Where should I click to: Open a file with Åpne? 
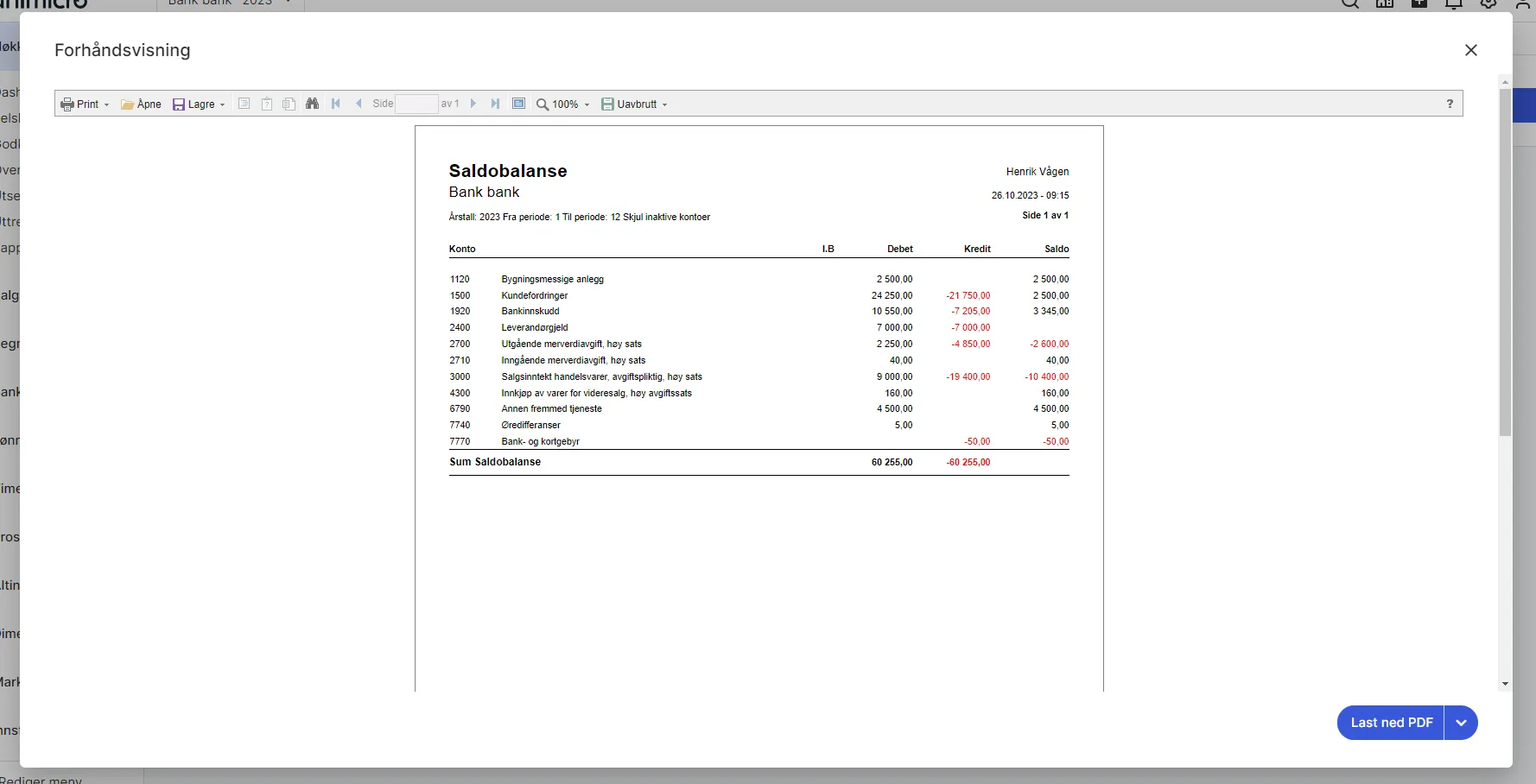click(x=141, y=104)
